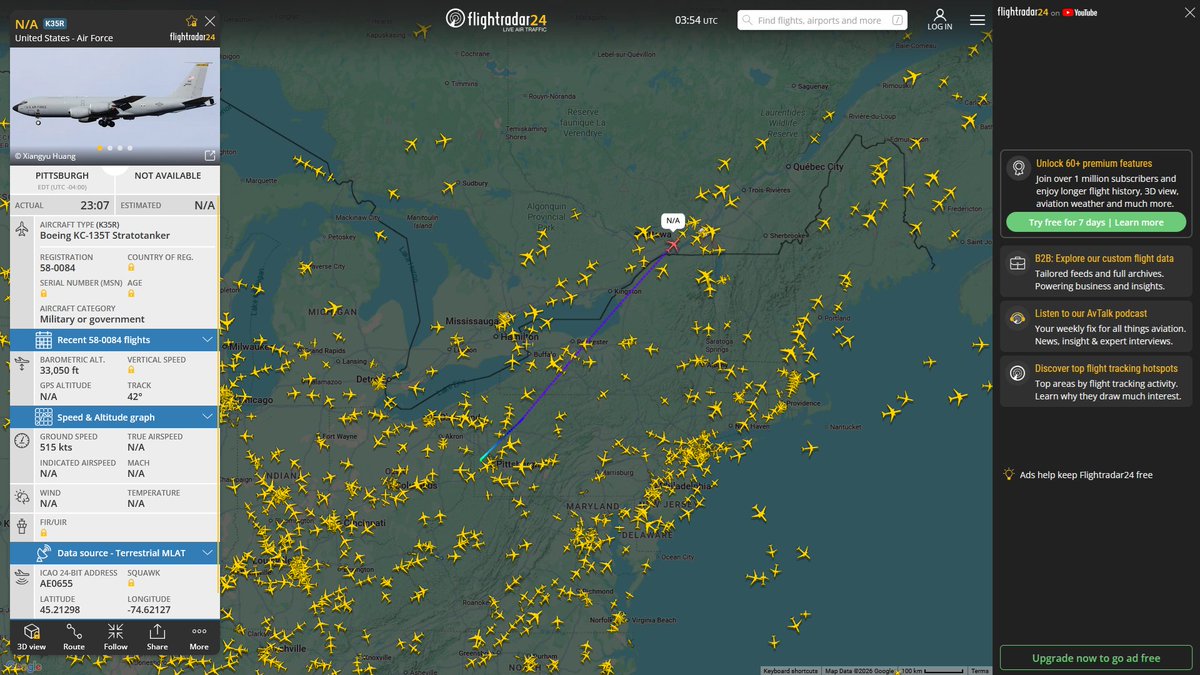
Task: Select the red highlighted KC-135 aircraft marker
Action: (x=672, y=243)
